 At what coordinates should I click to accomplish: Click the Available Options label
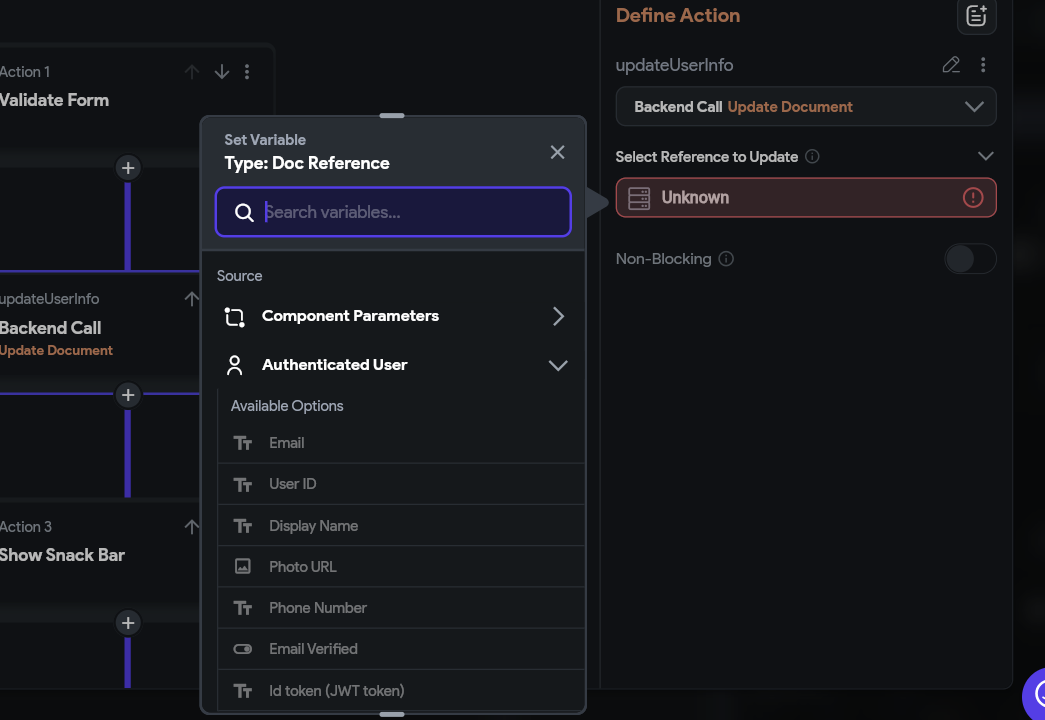(287, 406)
